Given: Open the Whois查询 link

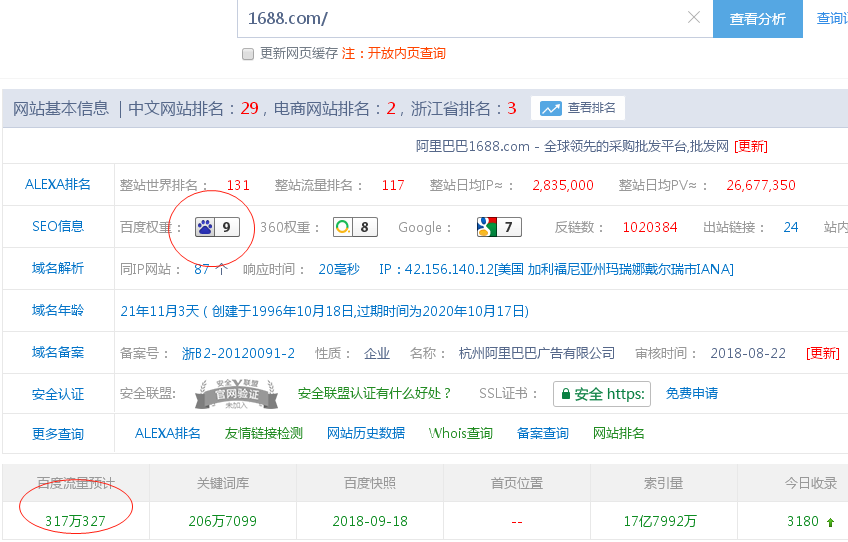Looking at the screenshot, I should (461, 433).
